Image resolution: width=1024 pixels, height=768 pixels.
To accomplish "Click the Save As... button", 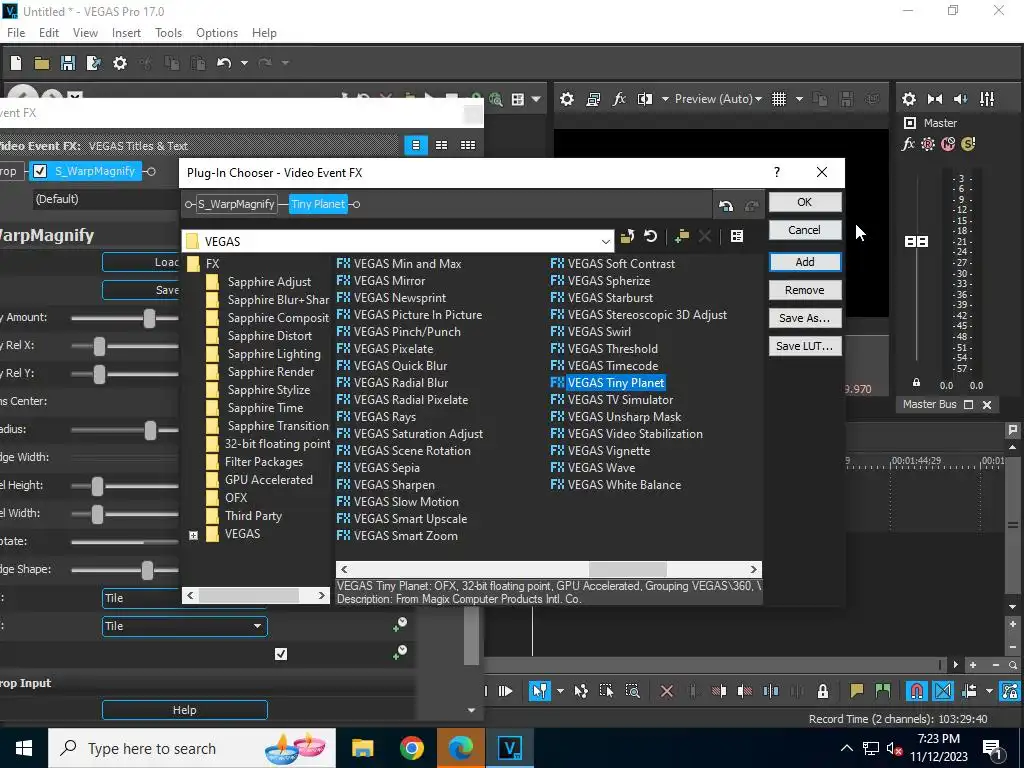I will [805, 318].
